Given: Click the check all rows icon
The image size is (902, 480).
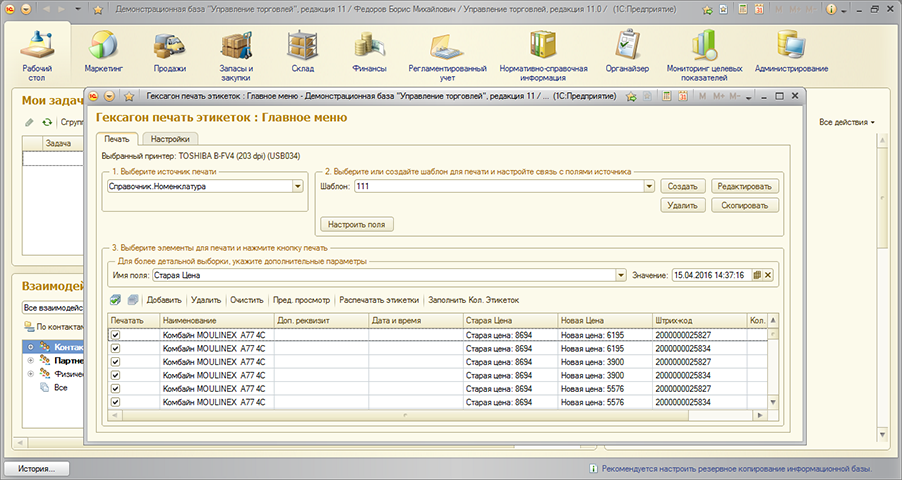Looking at the screenshot, I should pyautogui.click(x=115, y=299).
